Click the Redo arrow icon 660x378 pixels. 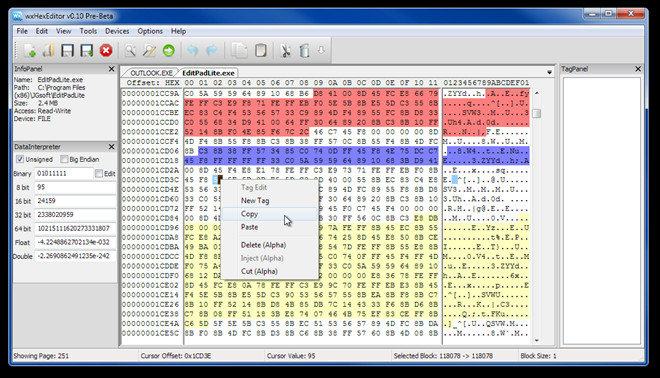point(211,51)
